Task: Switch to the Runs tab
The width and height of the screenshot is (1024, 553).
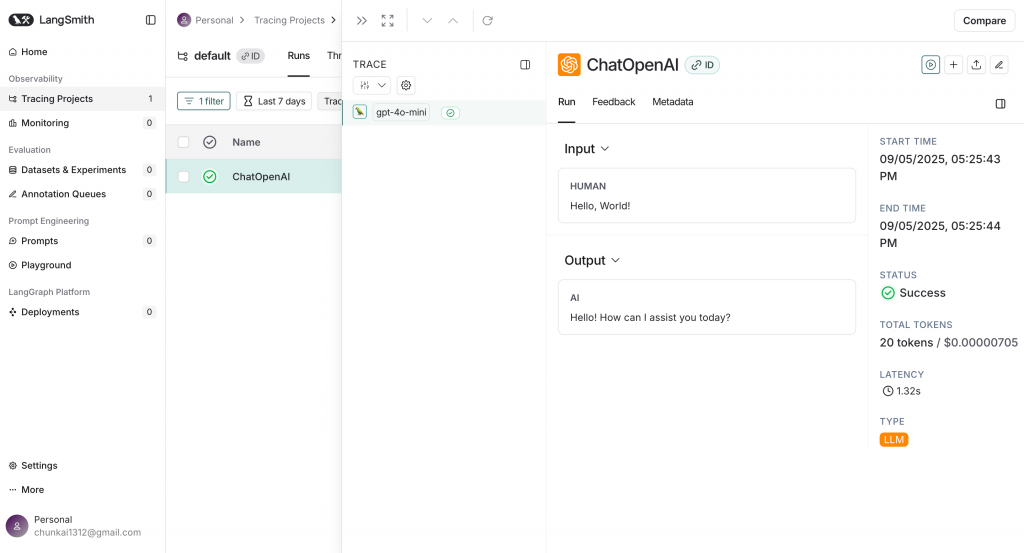Action: tap(298, 56)
